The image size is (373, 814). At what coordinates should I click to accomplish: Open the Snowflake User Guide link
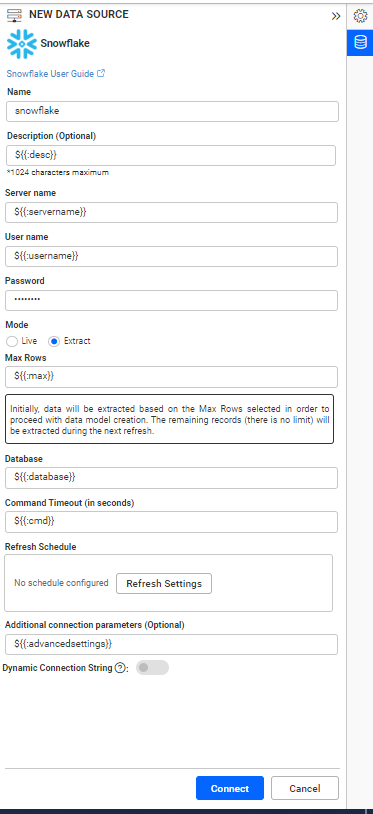point(50,74)
